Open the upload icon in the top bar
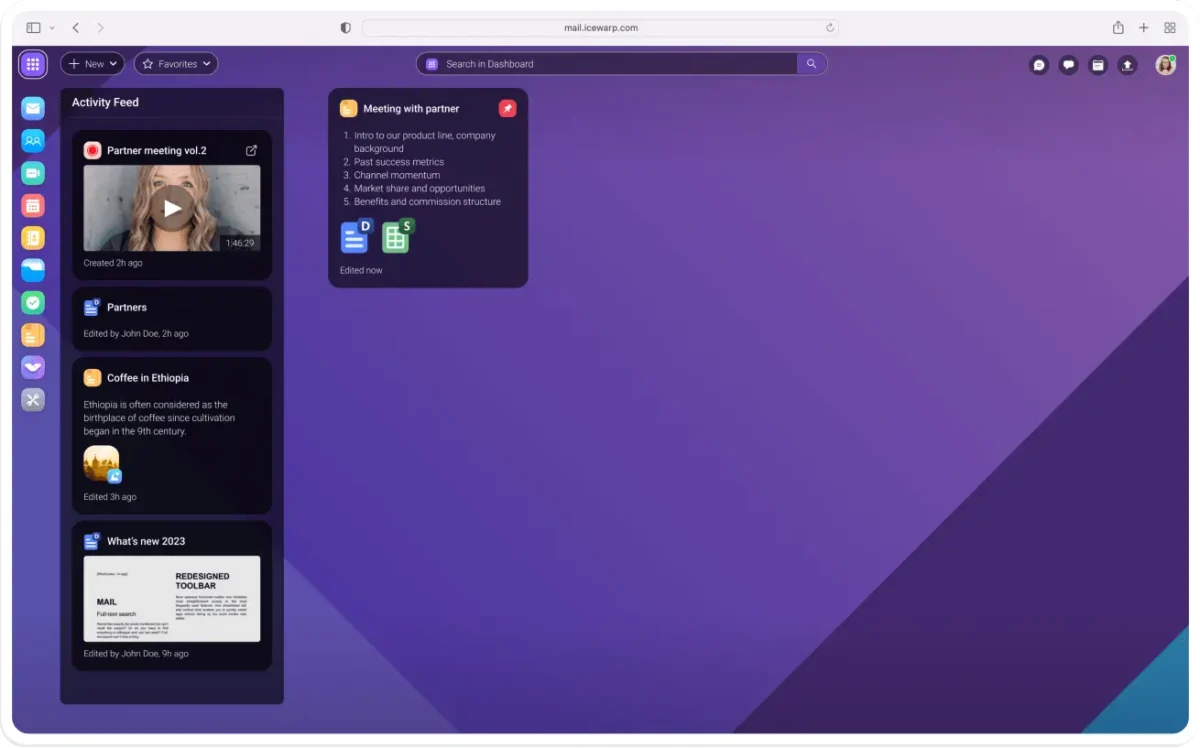The width and height of the screenshot is (1200, 748). click(1127, 64)
